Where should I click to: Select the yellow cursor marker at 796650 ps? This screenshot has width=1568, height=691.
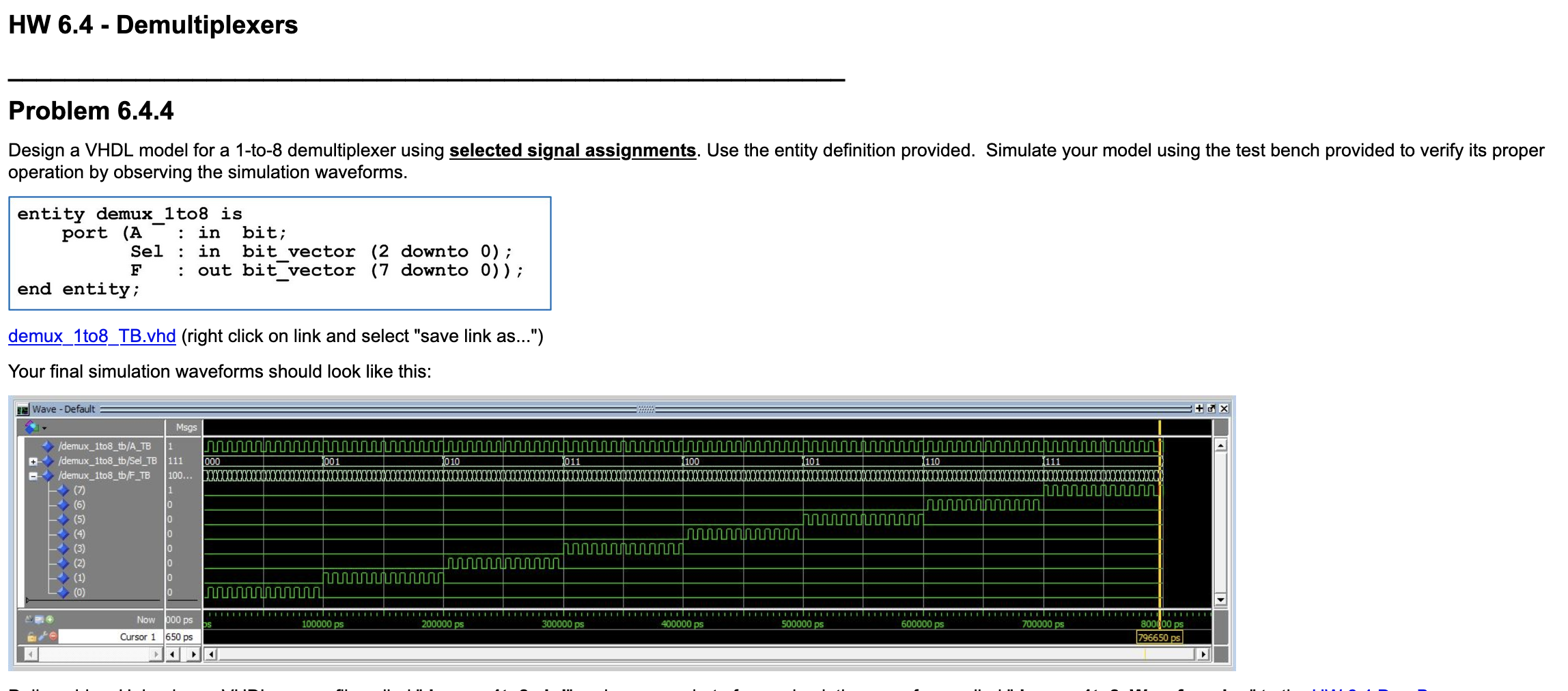[x=1160, y=636]
